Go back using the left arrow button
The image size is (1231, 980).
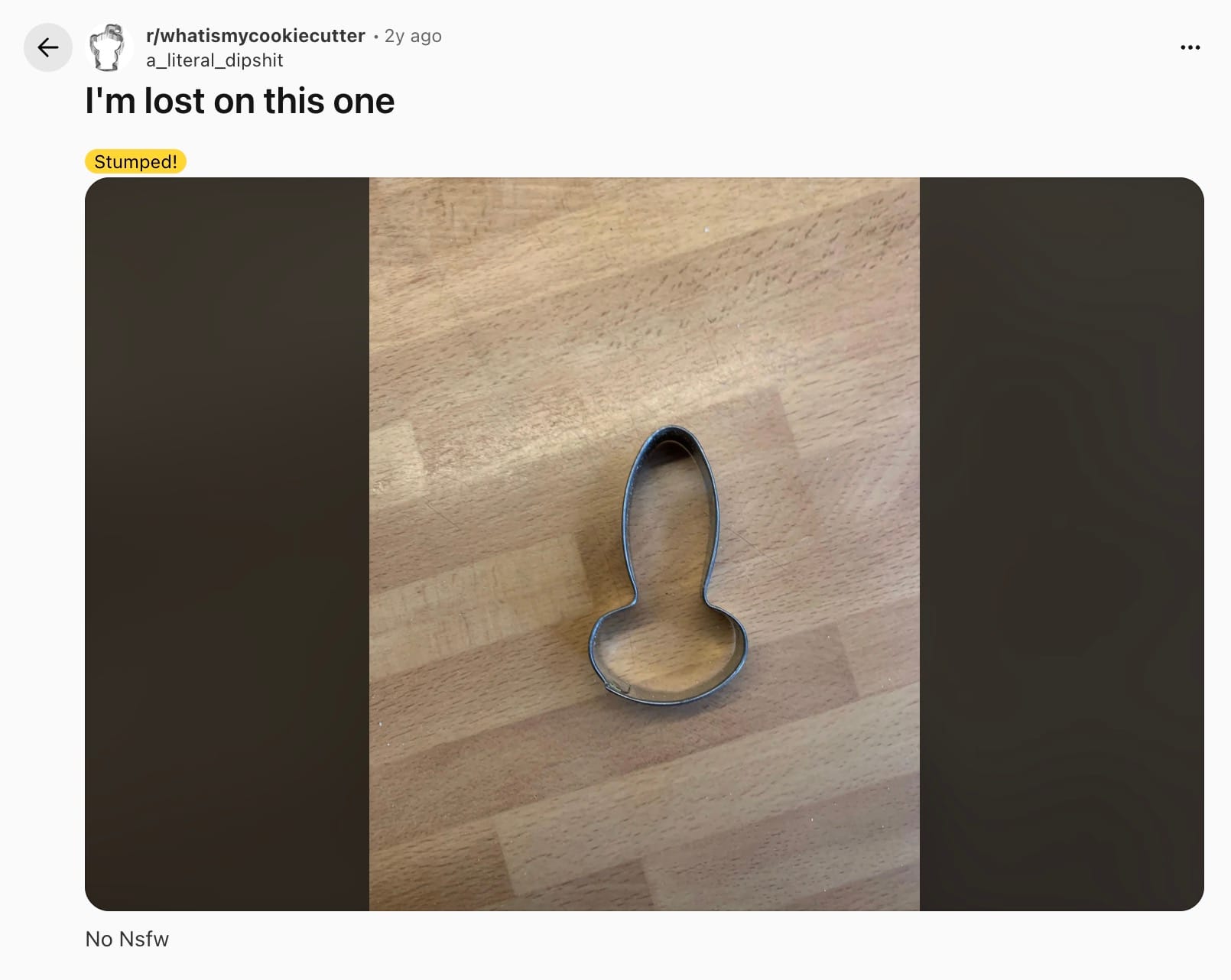pos(48,47)
